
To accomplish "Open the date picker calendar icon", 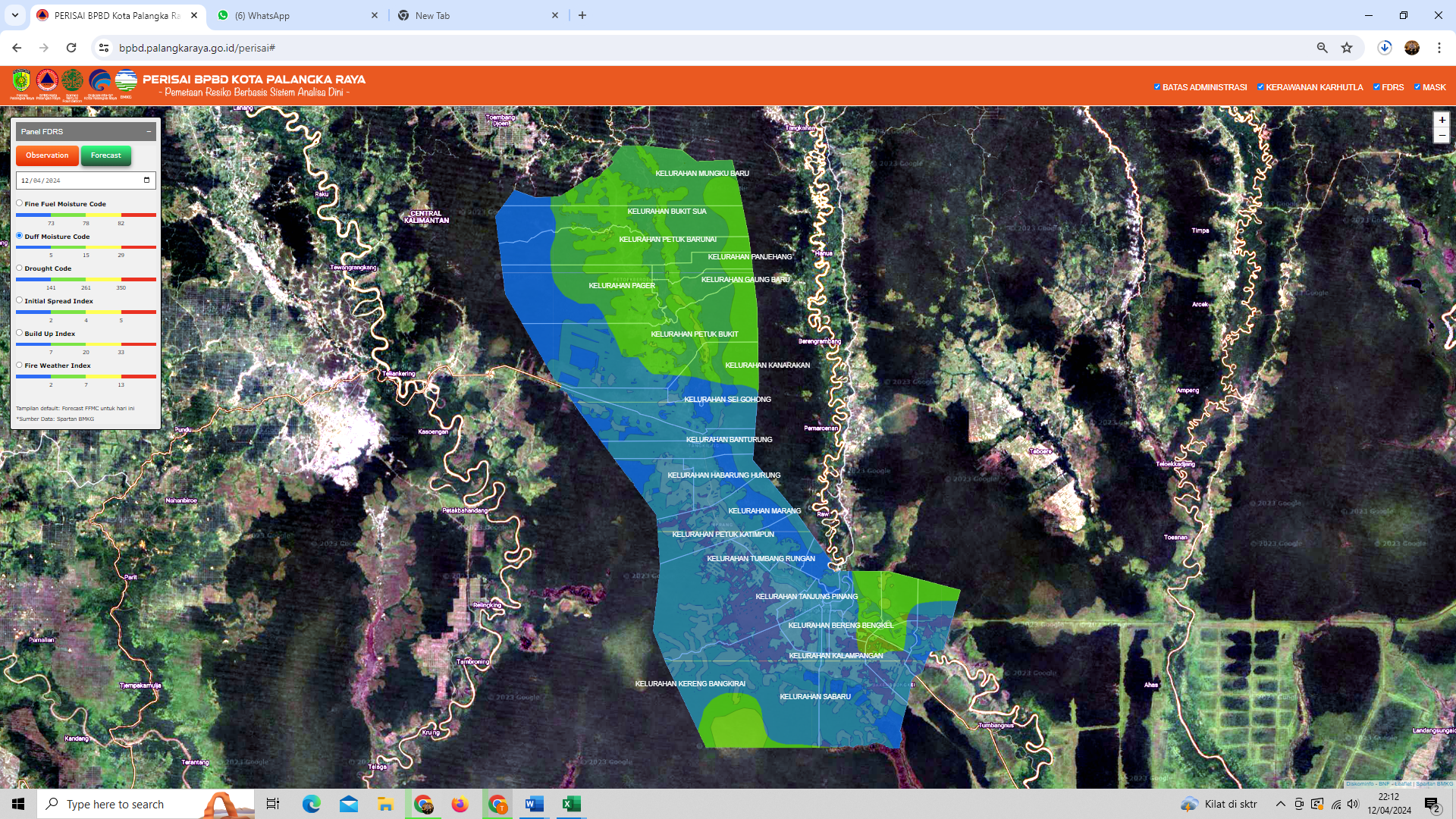I will pyautogui.click(x=146, y=180).
